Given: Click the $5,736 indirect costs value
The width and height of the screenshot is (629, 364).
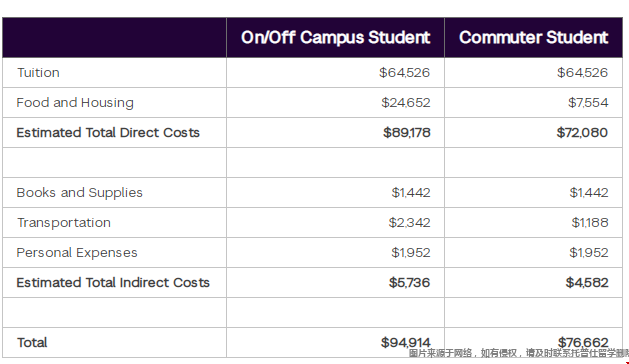Looking at the screenshot, I should pyautogui.click(x=409, y=283).
